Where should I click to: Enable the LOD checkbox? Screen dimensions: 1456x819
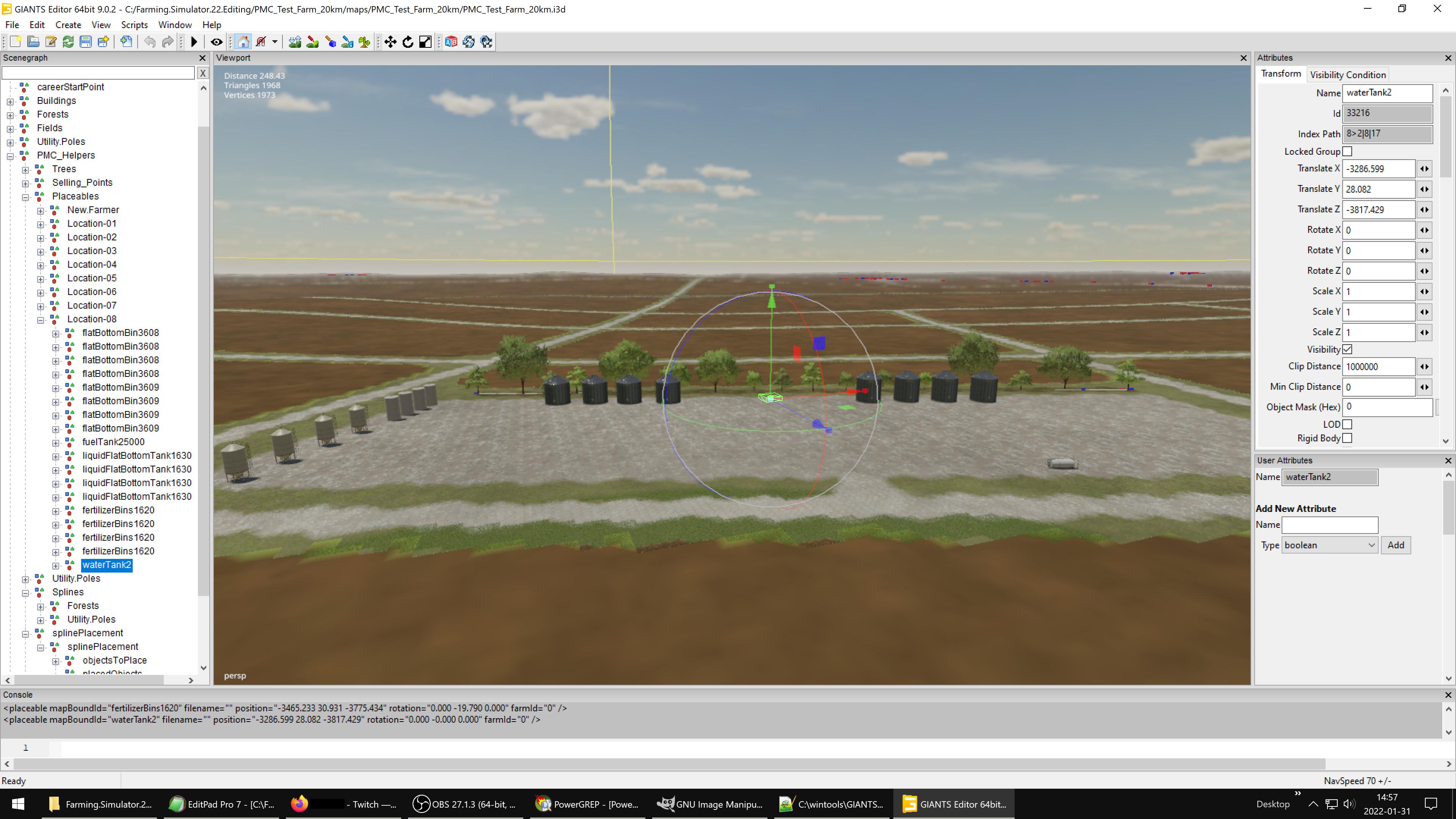coord(1348,425)
